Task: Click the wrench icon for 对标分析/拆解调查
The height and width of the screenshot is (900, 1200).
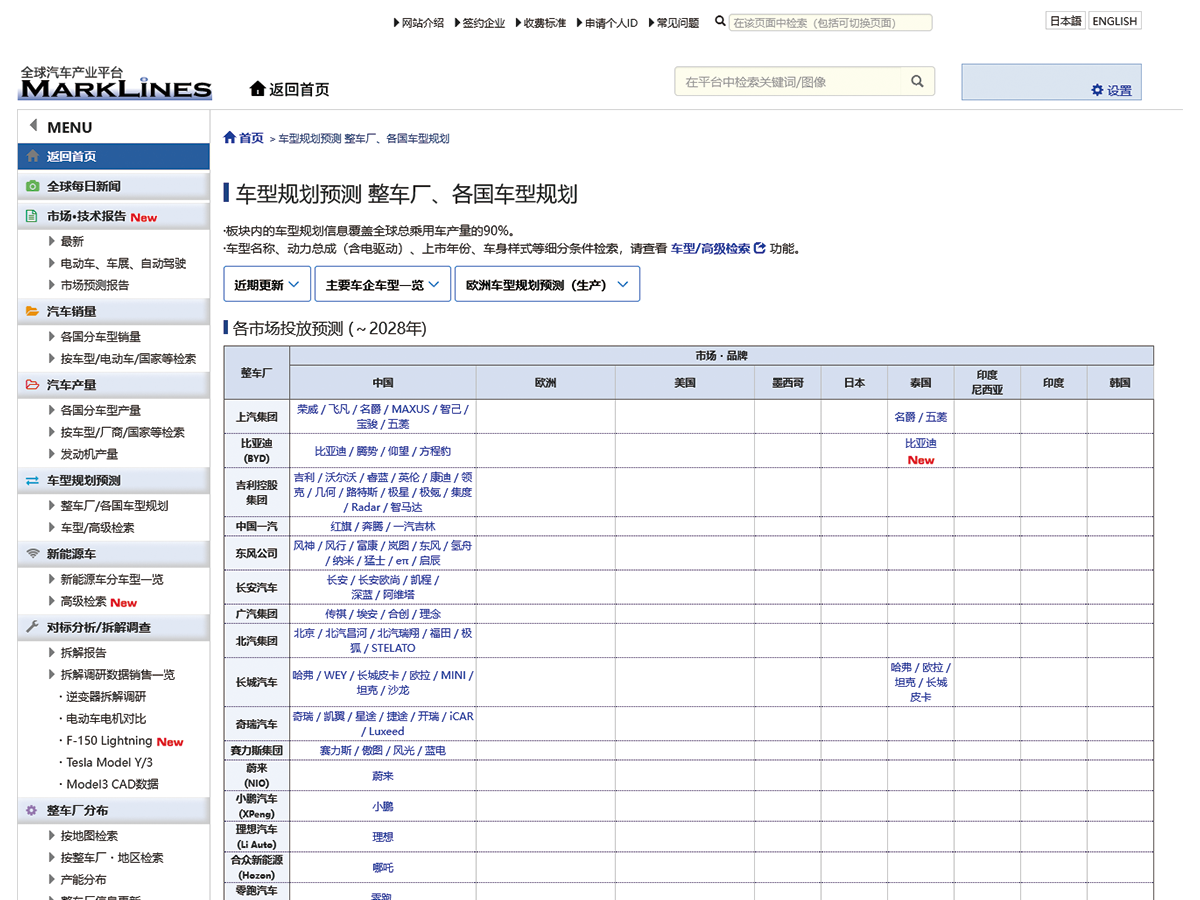Action: coord(32,627)
